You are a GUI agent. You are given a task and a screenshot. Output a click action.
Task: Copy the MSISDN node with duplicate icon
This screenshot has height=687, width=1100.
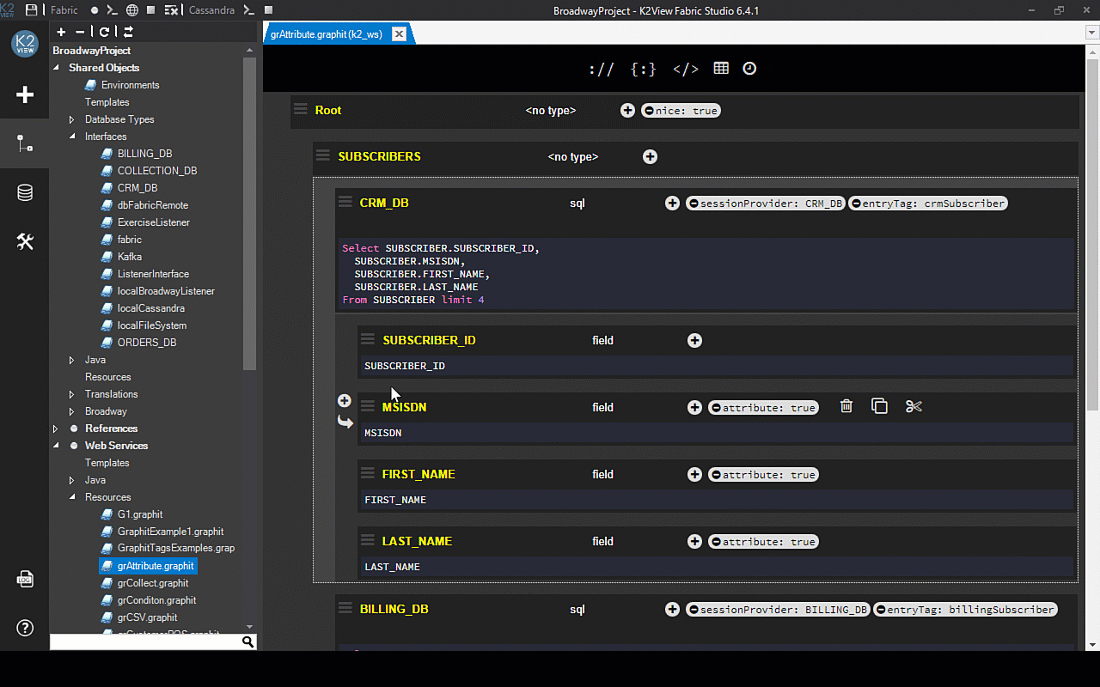point(879,406)
